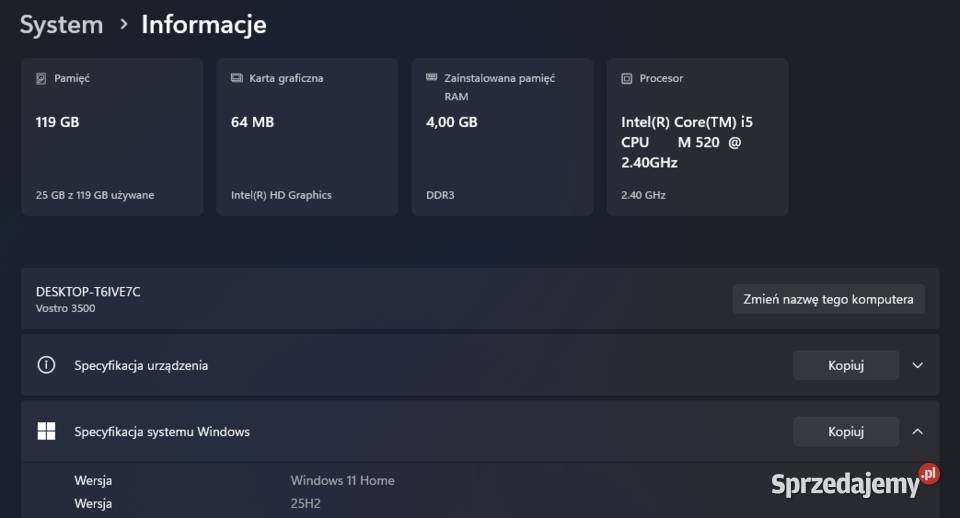Viewport: 960px width, 518px height.
Task: Click the DESKTOP-T6IVE7C computer name
Action: click(88, 291)
